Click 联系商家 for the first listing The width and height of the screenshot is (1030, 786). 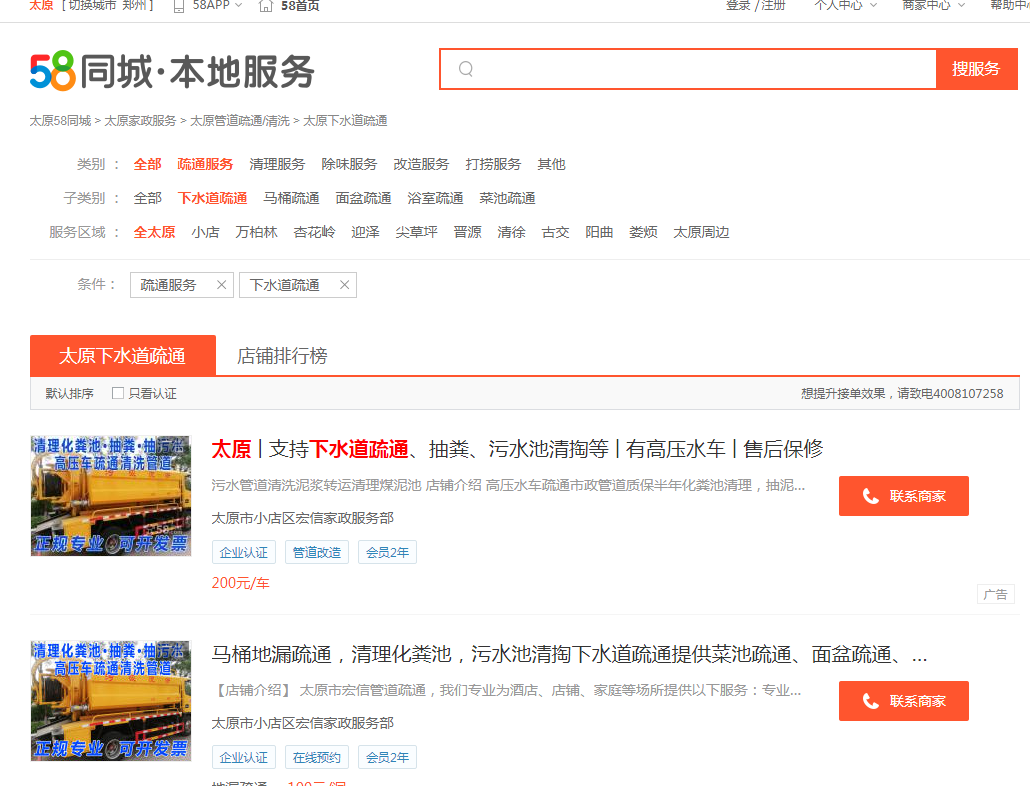[x=903, y=496]
